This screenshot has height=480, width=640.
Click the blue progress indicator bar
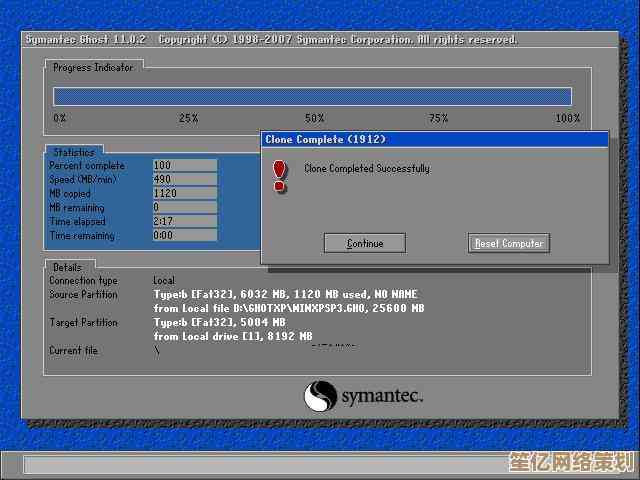(x=312, y=96)
